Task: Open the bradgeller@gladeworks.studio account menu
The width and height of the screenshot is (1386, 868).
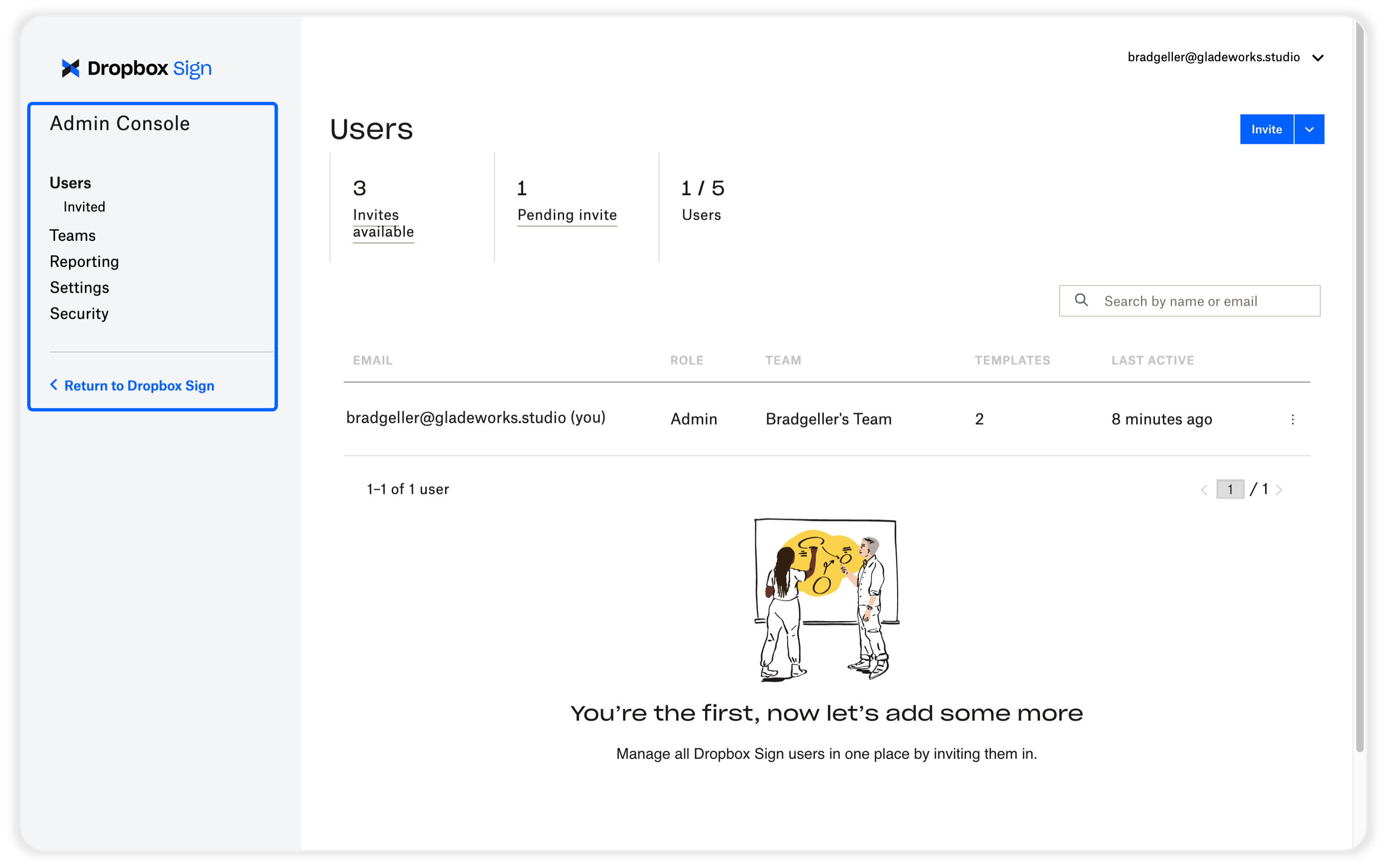Action: pyautogui.click(x=1226, y=57)
